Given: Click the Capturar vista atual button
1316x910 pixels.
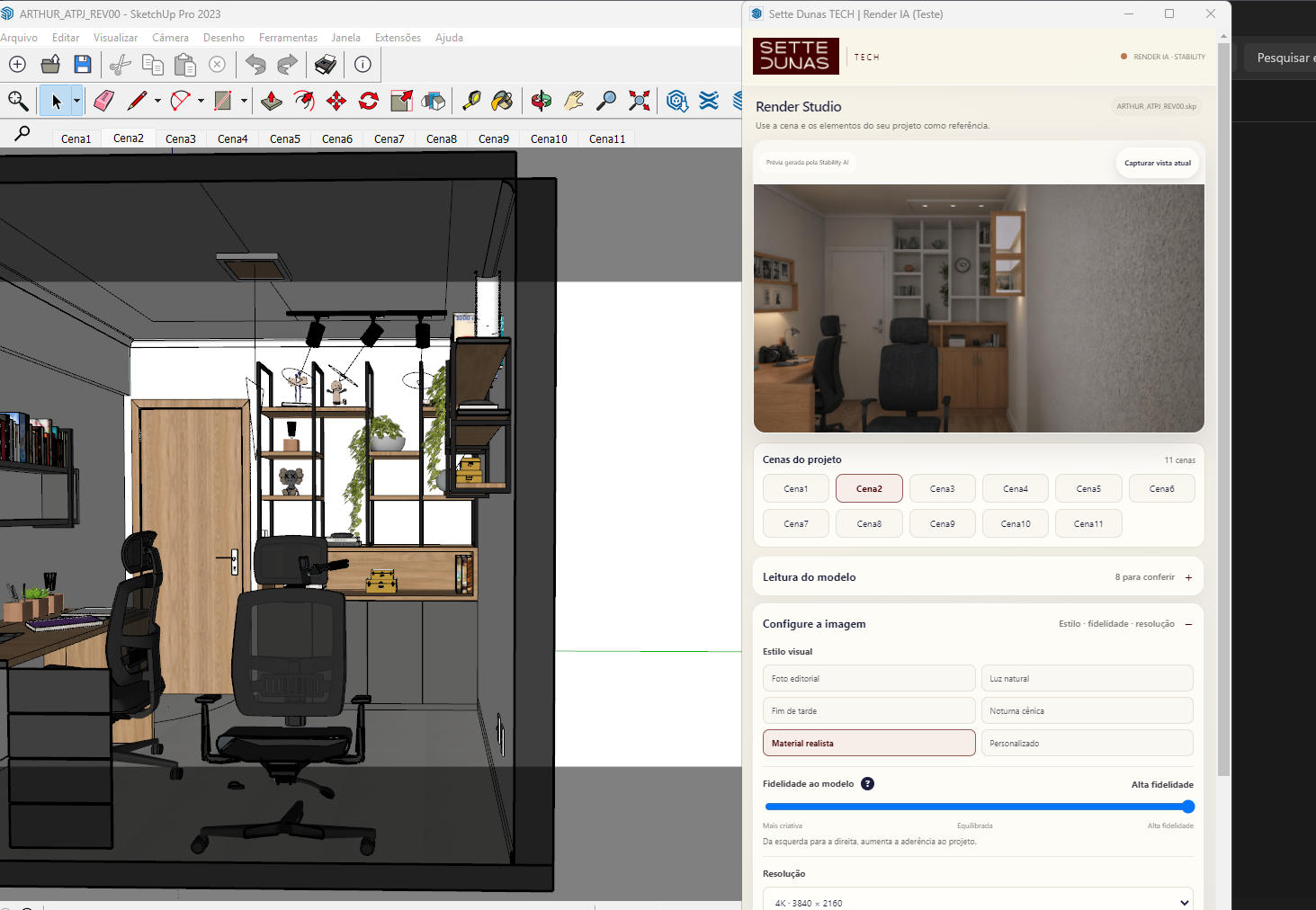Looking at the screenshot, I should point(1158,163).
